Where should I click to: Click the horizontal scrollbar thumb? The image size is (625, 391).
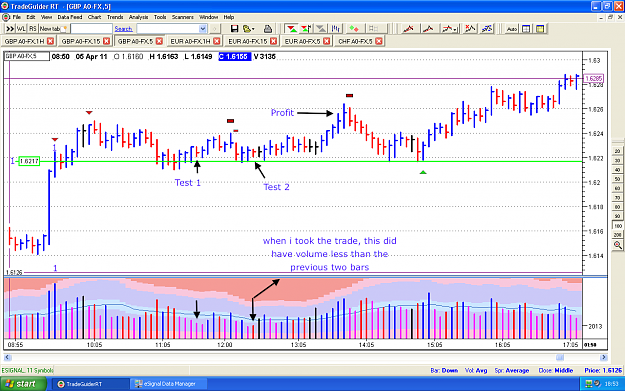click(560, 358)
